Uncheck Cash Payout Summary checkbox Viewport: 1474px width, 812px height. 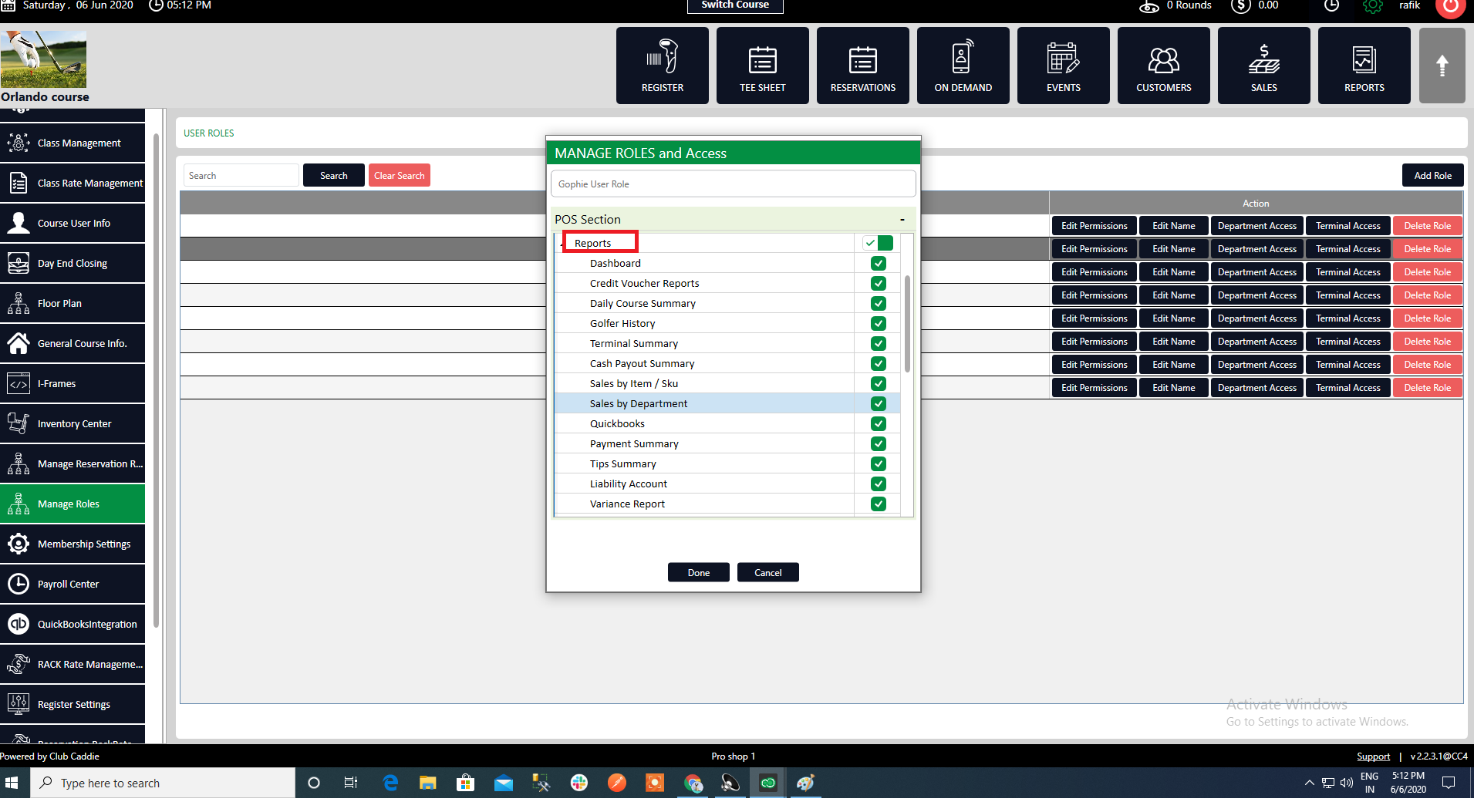878,363
